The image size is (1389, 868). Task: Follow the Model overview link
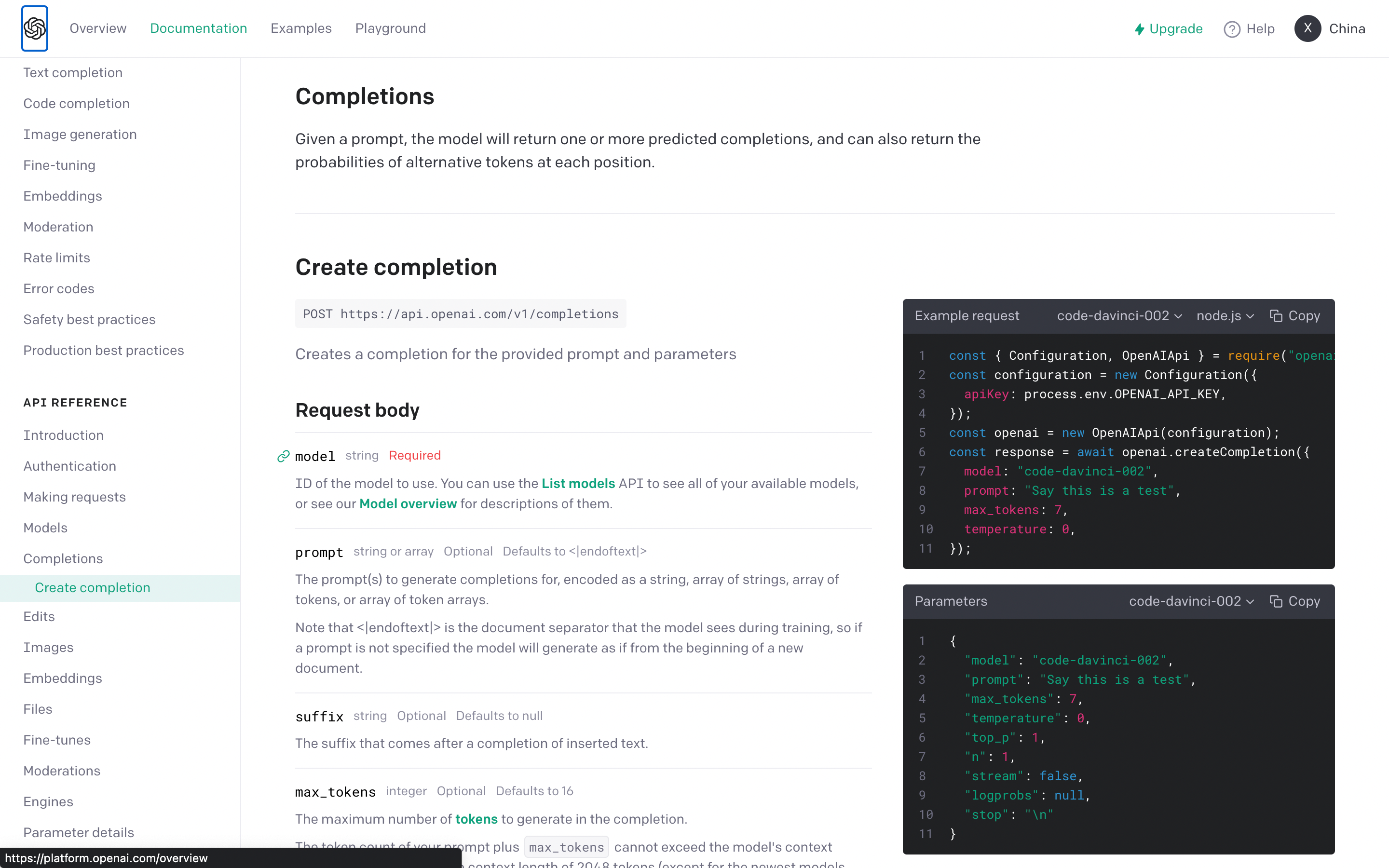[x=408, y=503]
